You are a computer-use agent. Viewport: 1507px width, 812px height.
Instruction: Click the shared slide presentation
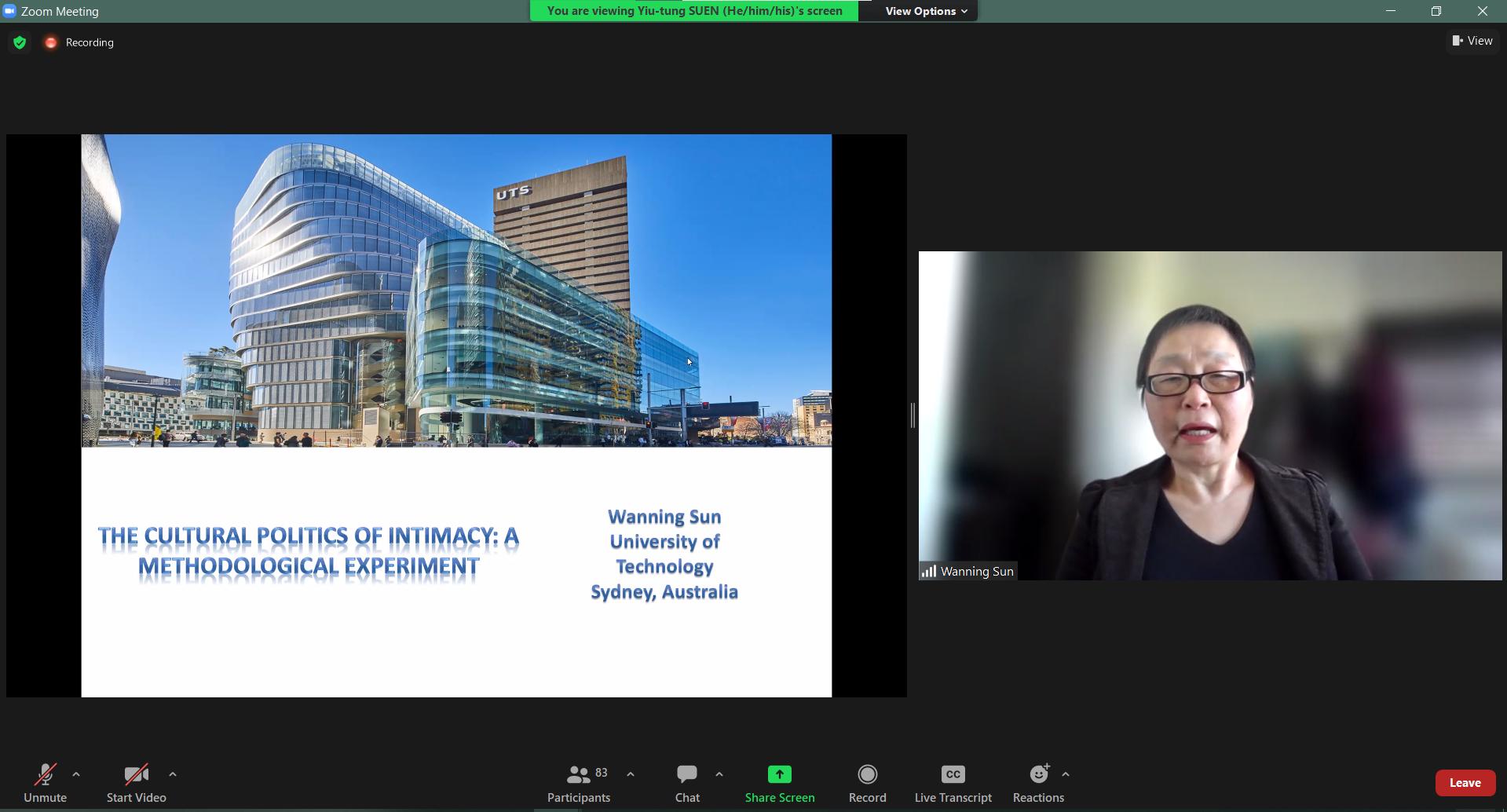456,415
